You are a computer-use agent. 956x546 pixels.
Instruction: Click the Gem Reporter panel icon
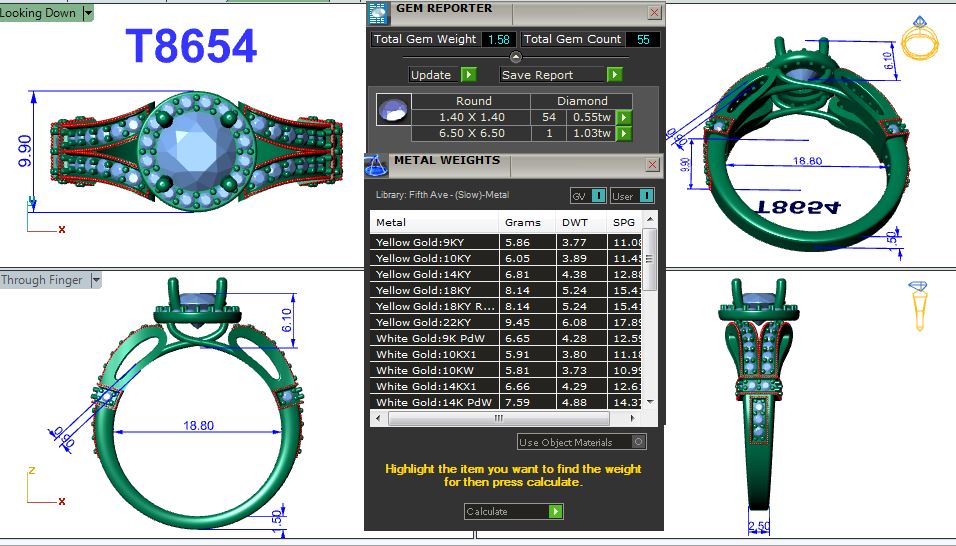(378, 12)
